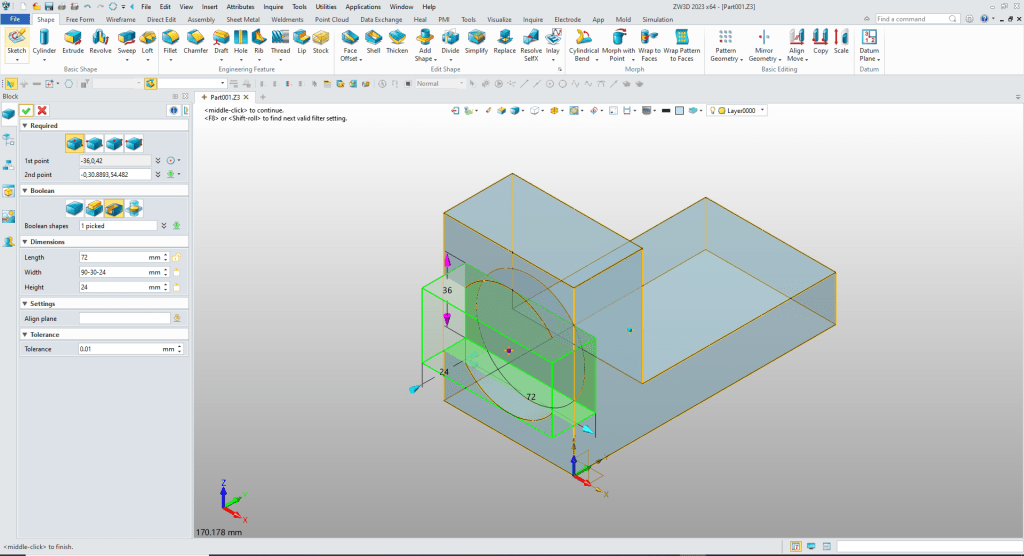Open the Inquire menu
Image resolution: width=1024 pixels, height=556 pixels.
272,6
